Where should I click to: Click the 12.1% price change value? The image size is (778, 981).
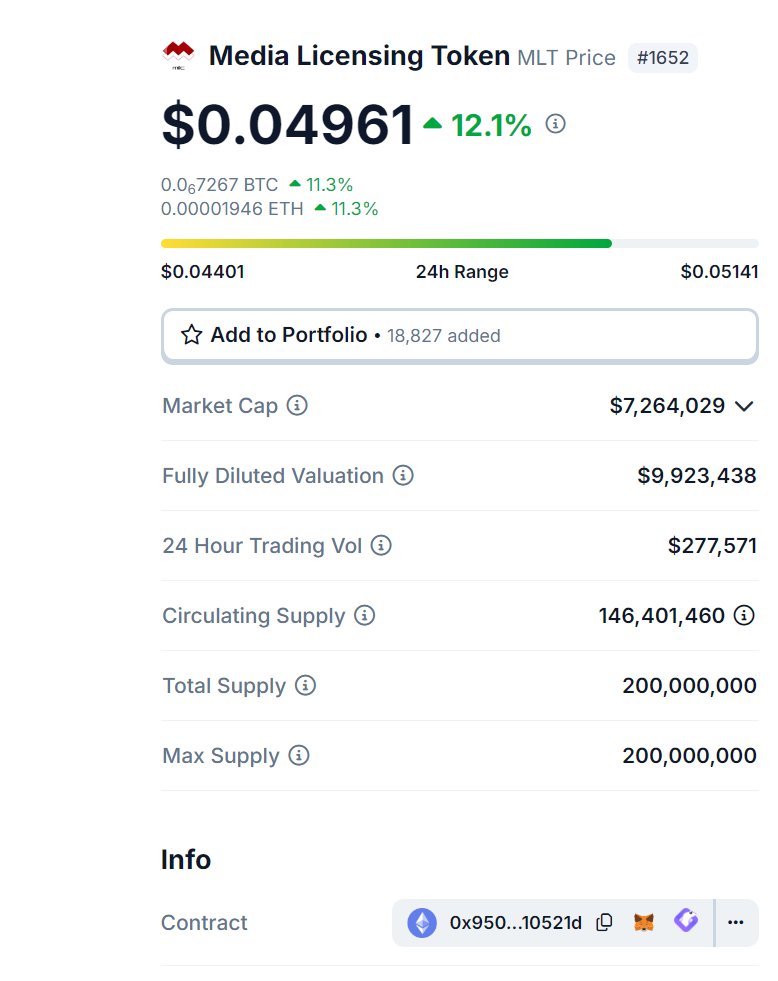pos(491,125)
